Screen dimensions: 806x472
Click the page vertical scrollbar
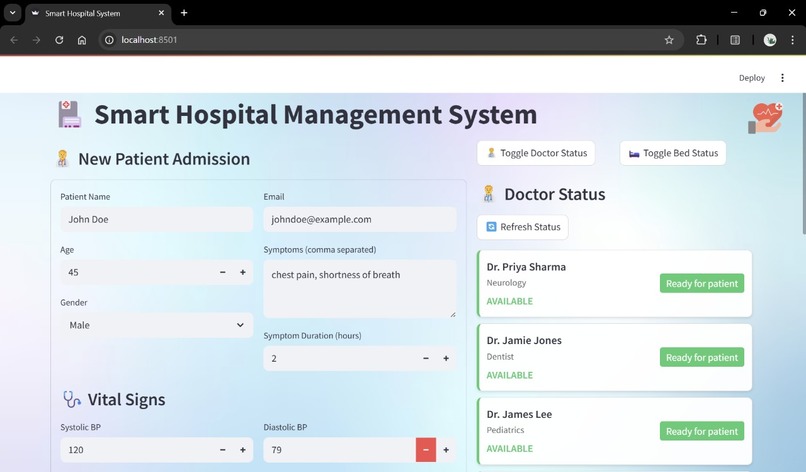[803, 165]
